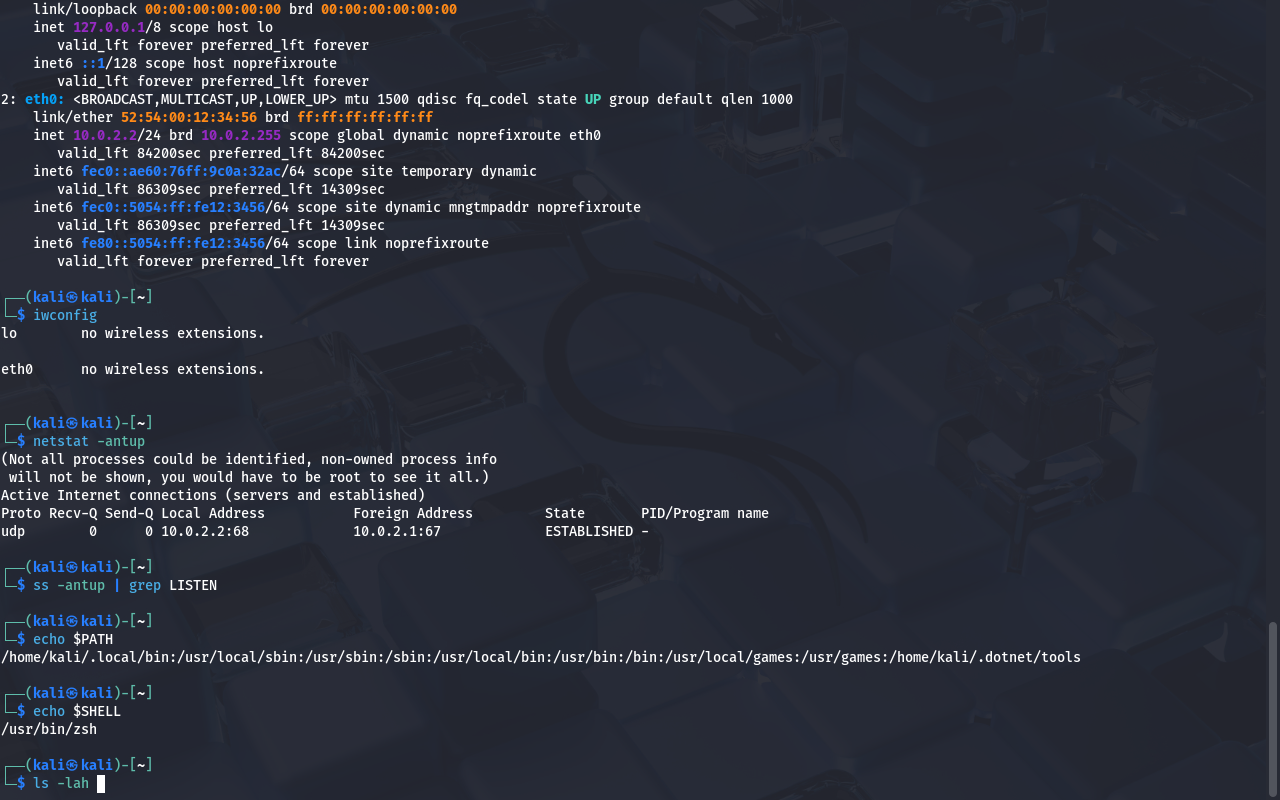
Task: Click the terminal scrollbar thumb
Action: click(1273, 707)
